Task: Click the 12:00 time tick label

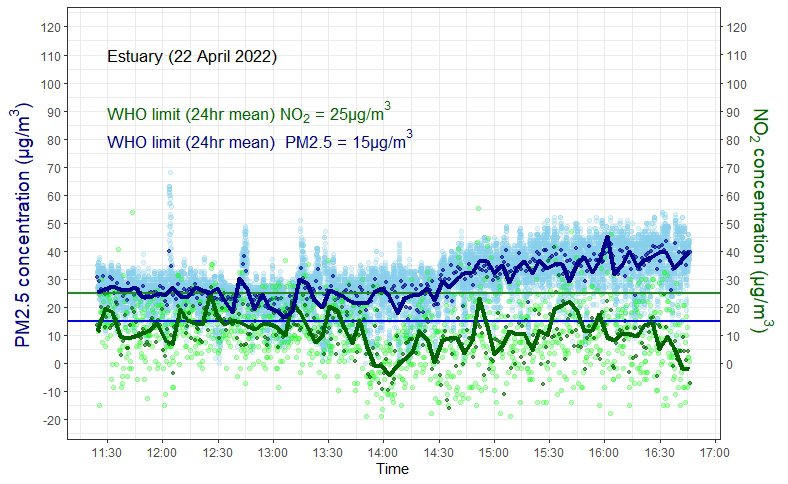Action: pyautogui.click(x=162, y=451)
